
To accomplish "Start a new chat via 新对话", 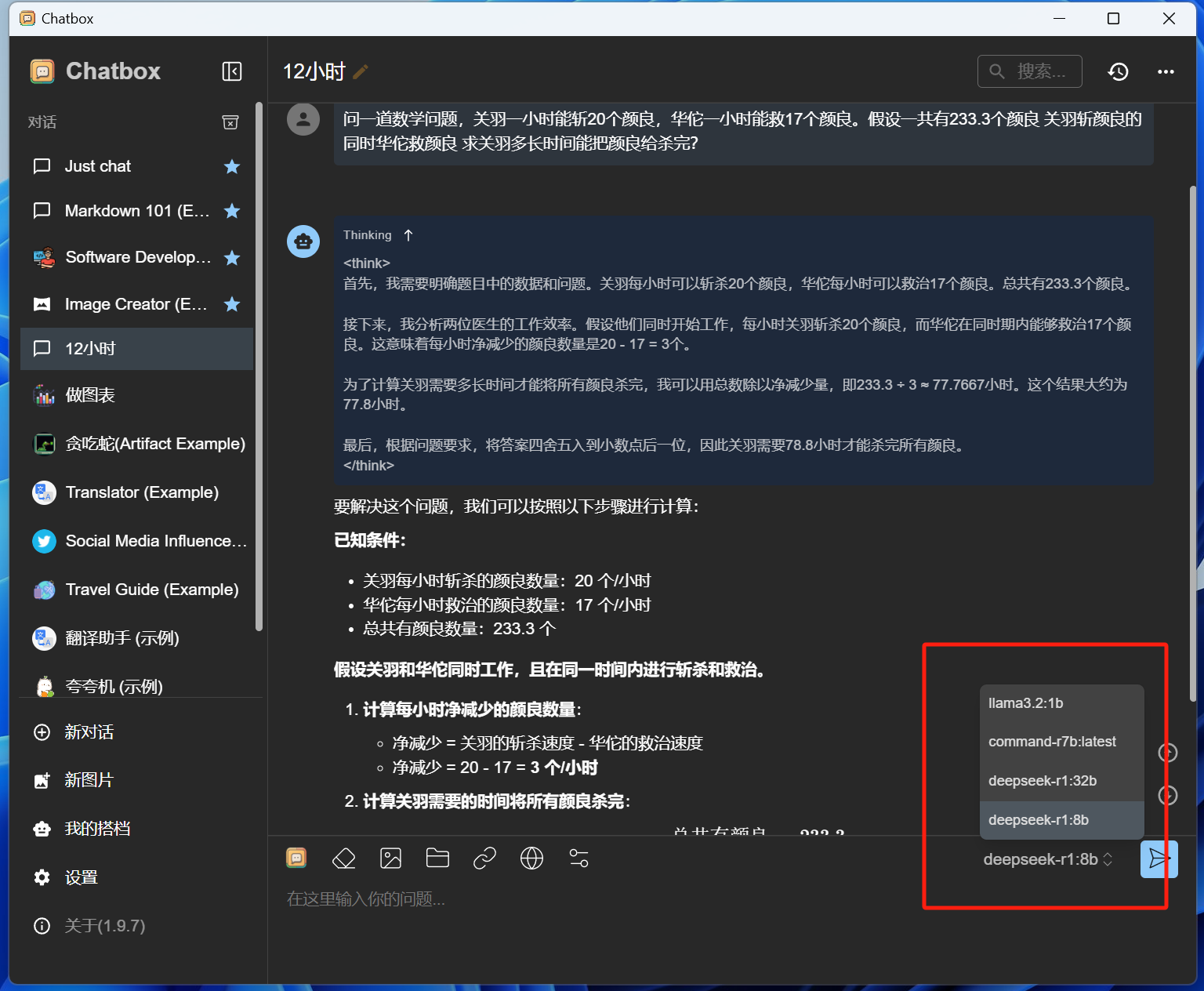I will point(89,732).
